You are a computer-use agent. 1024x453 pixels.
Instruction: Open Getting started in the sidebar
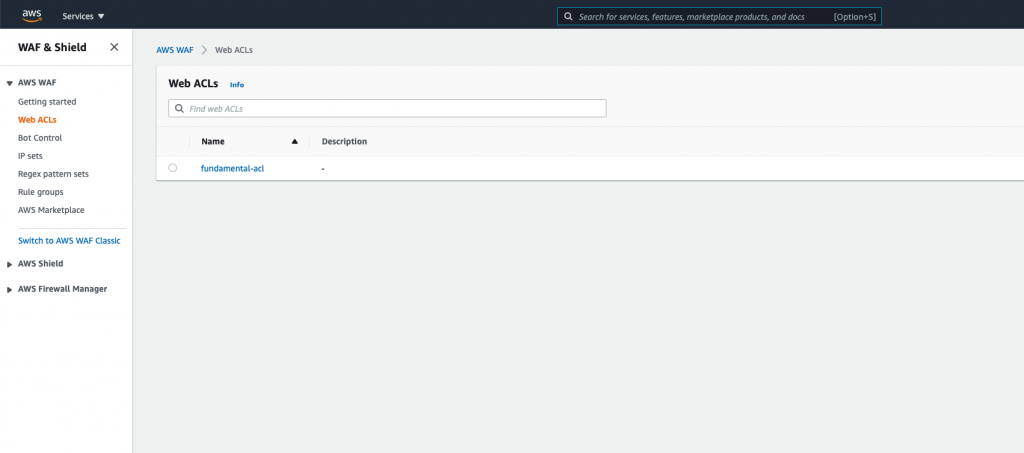click(47, 102)
